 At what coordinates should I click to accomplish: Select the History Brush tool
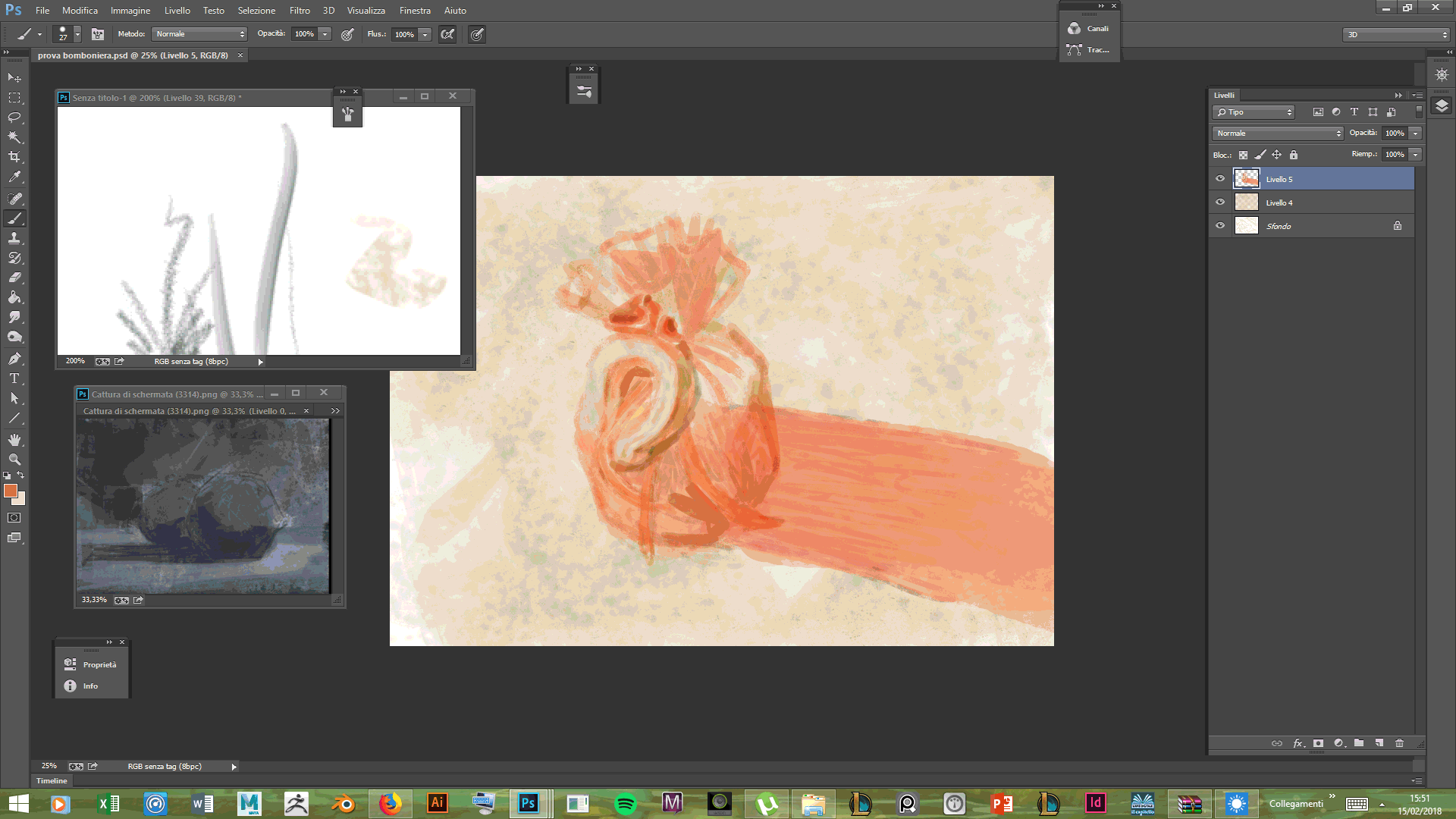pos(14,258)
